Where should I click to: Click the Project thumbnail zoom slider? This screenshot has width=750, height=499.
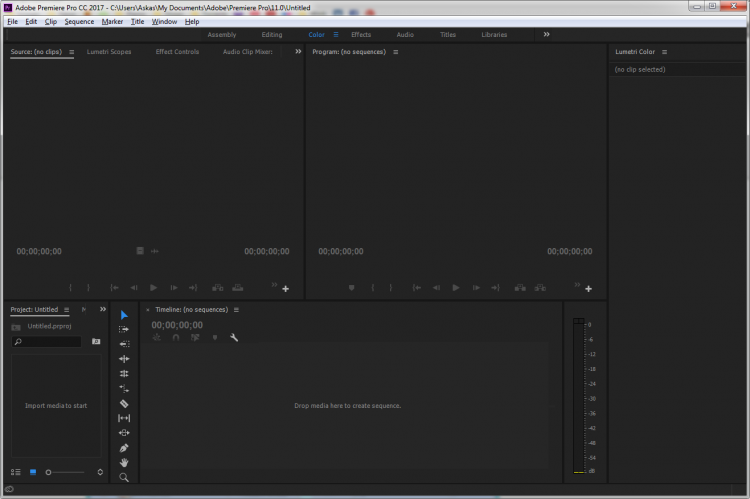tap(48, 472)
